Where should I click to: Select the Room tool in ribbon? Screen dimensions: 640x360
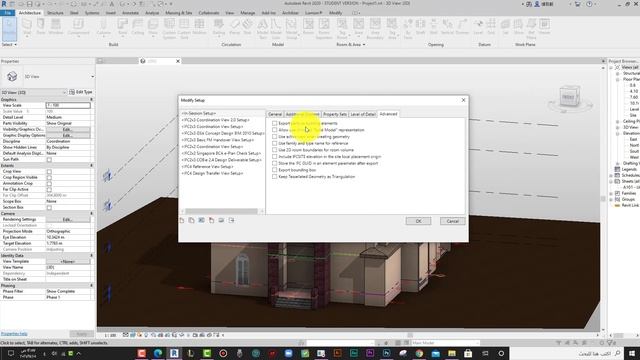tap(308, 27)
